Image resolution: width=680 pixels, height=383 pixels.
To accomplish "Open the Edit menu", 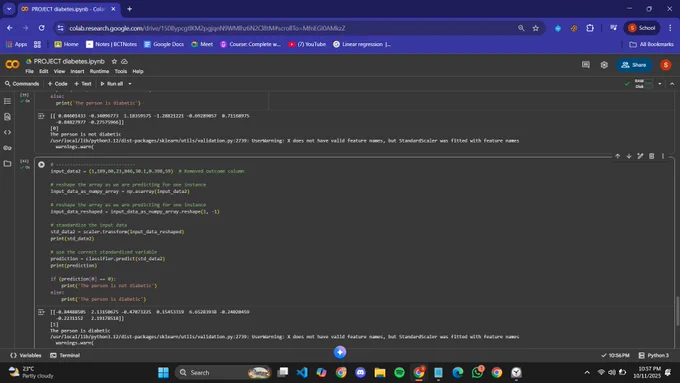I will point(44,72).
